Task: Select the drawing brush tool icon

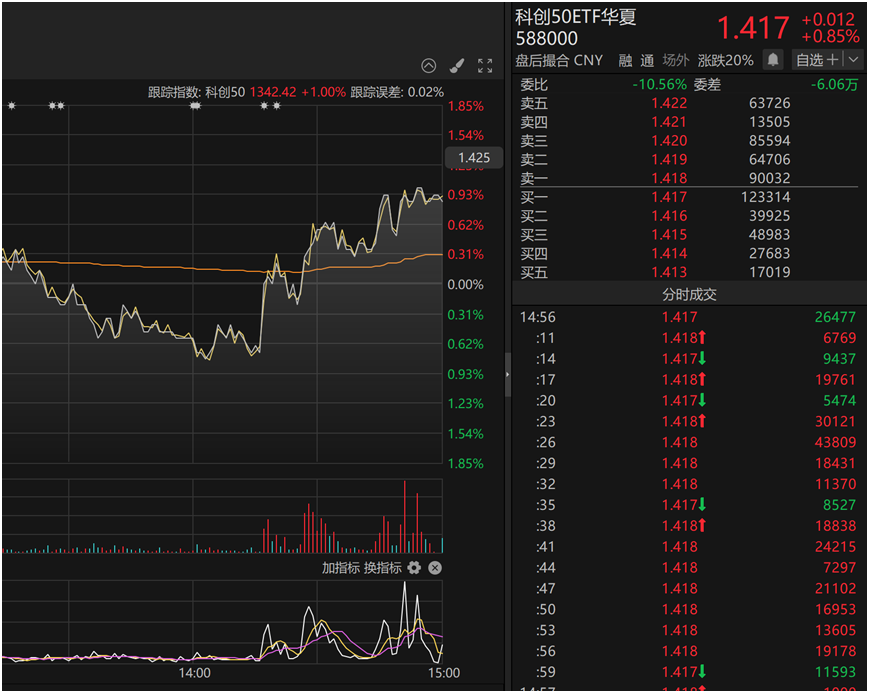Action: click(x=457, y=66)
